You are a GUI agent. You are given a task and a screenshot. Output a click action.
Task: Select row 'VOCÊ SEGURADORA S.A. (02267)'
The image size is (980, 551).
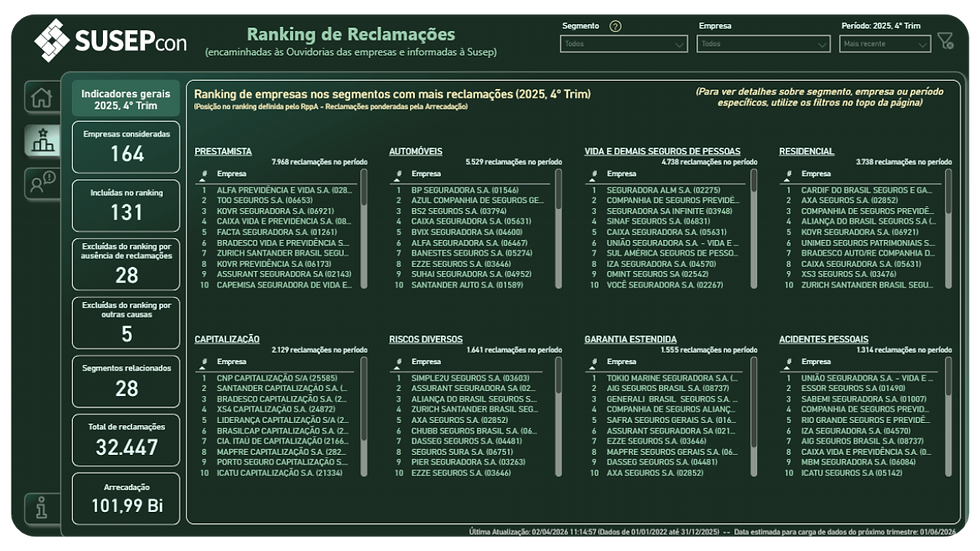coord(667,285)
